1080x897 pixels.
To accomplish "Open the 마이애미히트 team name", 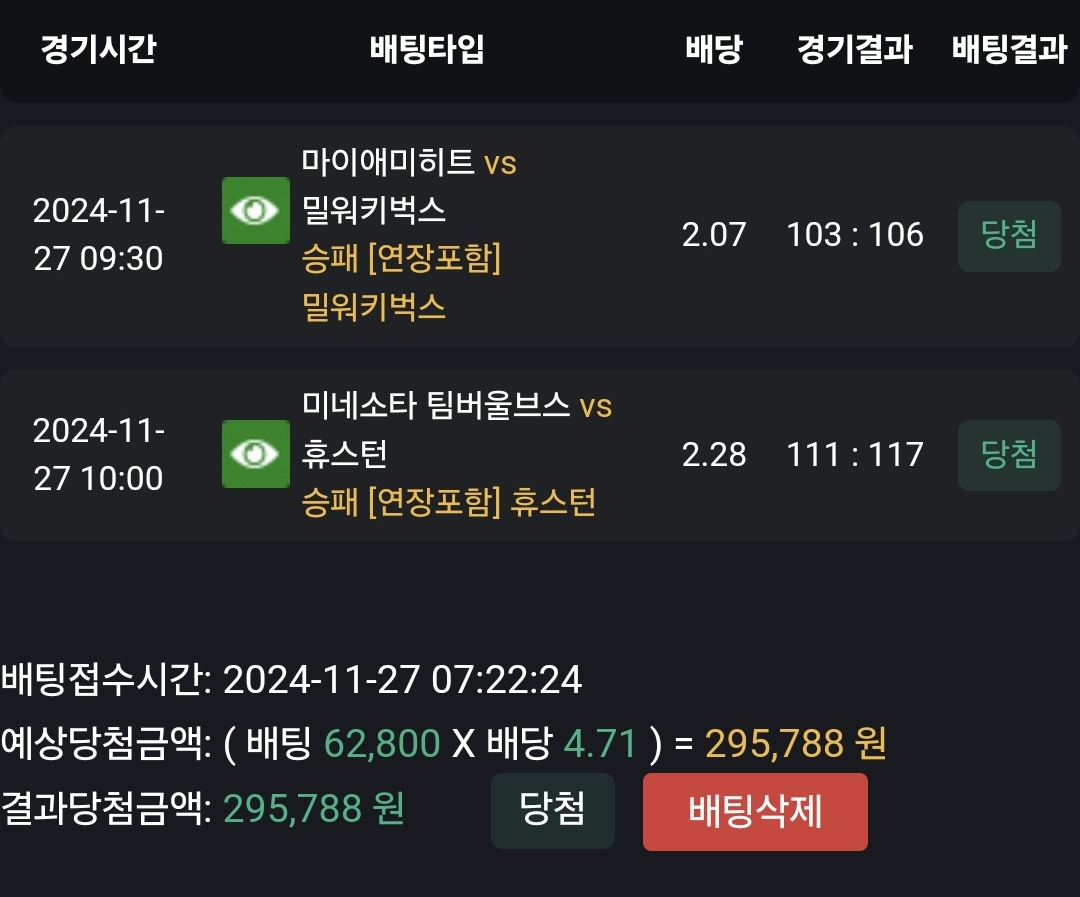I will (x=388, y=162).
